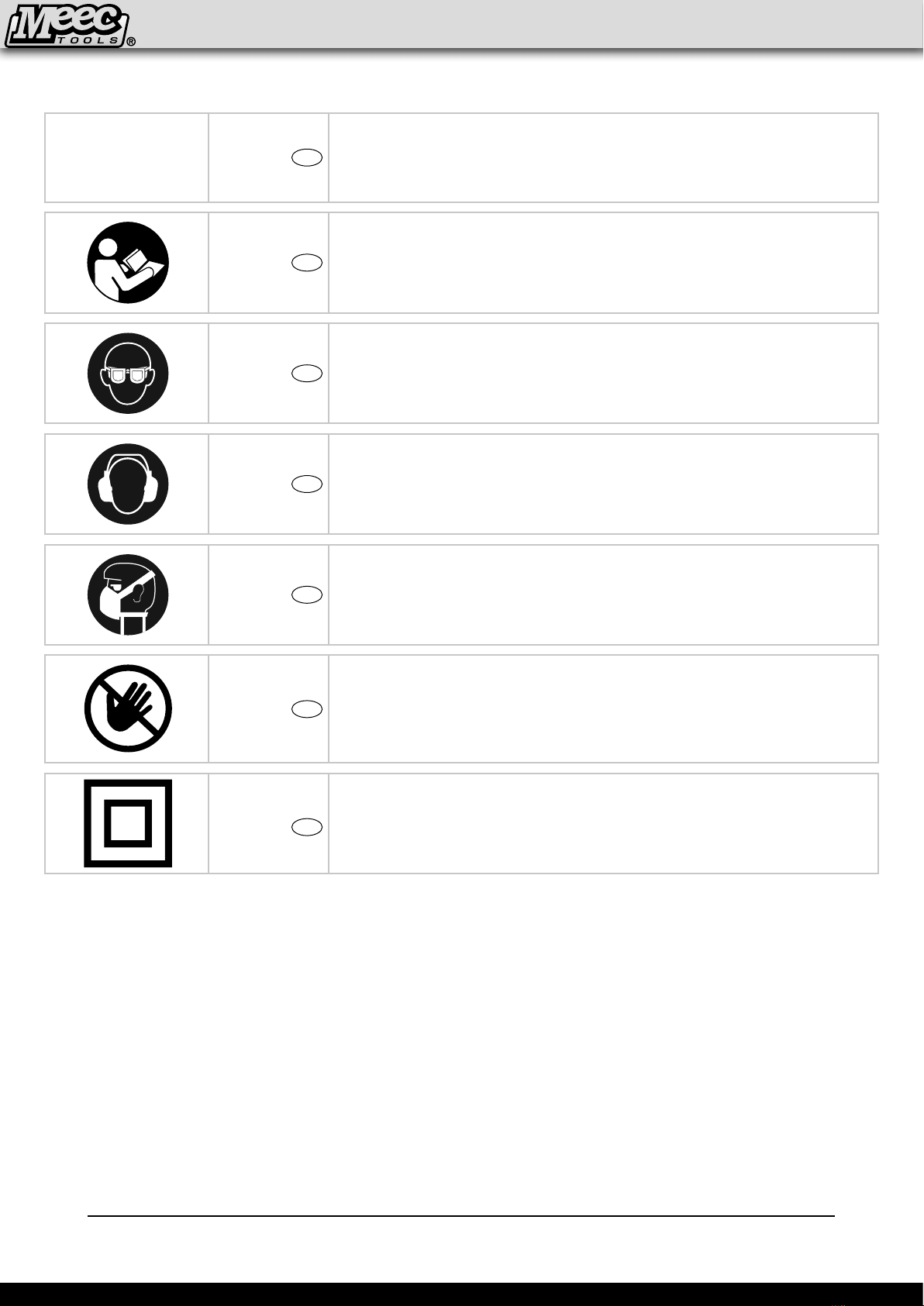Select the oval next to the goggles symbol
This screenshot has width=924, height=1306.
307,374
